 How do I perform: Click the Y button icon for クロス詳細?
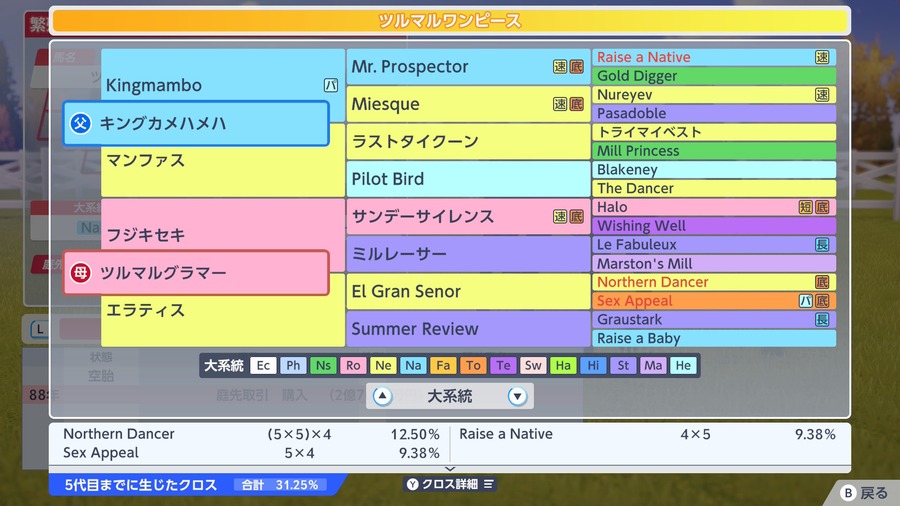[413, 484]
